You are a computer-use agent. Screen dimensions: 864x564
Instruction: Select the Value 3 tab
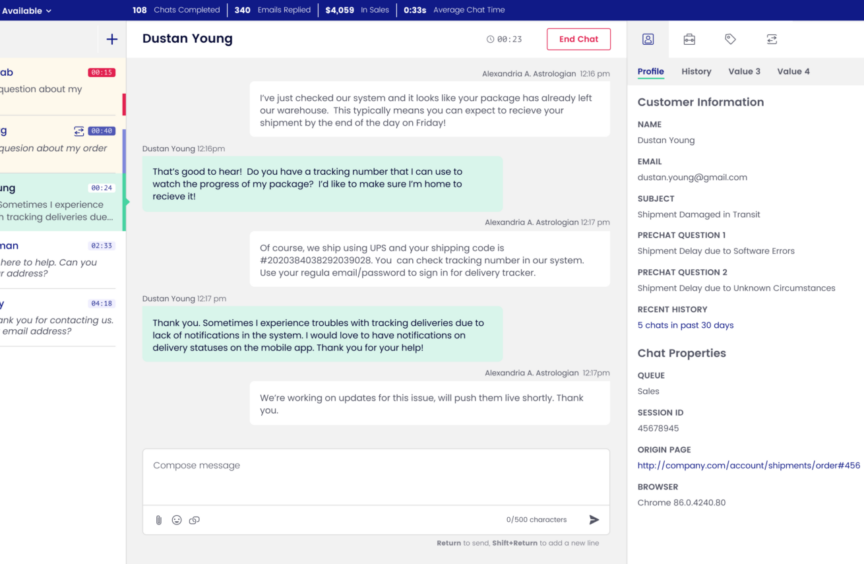coord(744,72)
